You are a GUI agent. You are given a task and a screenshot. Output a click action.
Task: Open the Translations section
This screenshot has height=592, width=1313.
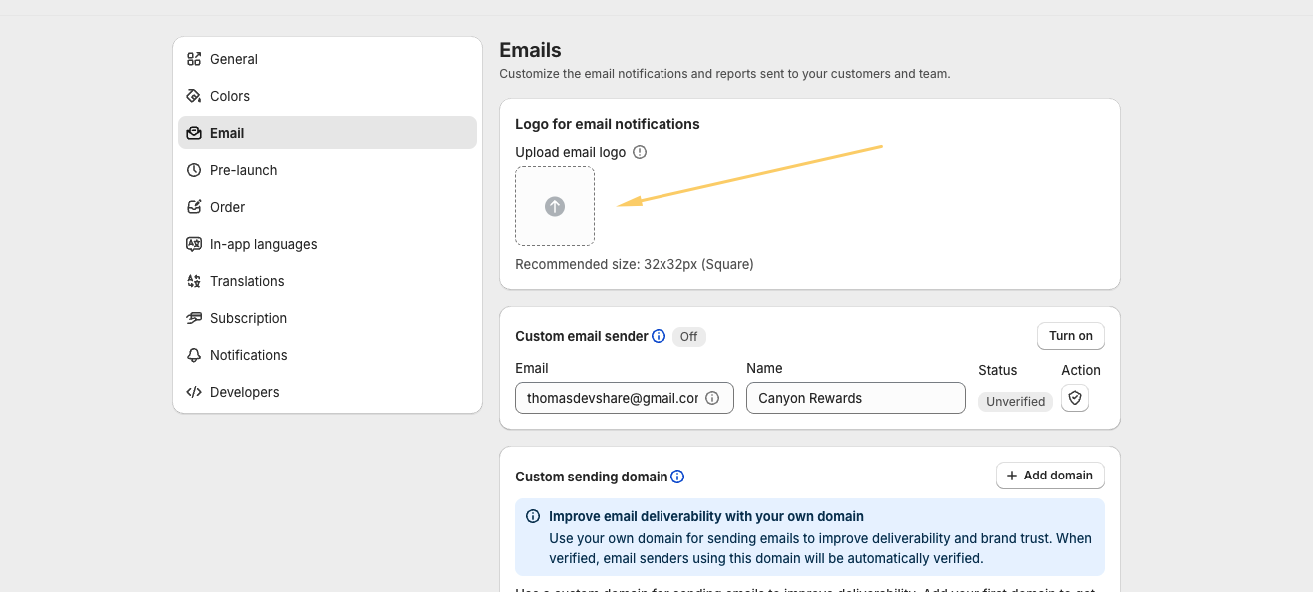(x=247, y=281)
